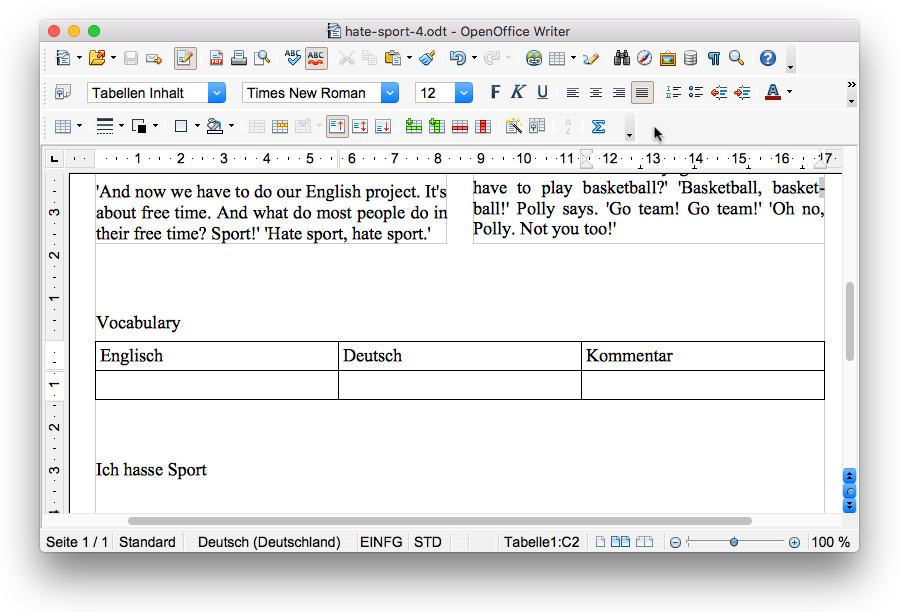Delete the current table row

[x=460, y=126]
